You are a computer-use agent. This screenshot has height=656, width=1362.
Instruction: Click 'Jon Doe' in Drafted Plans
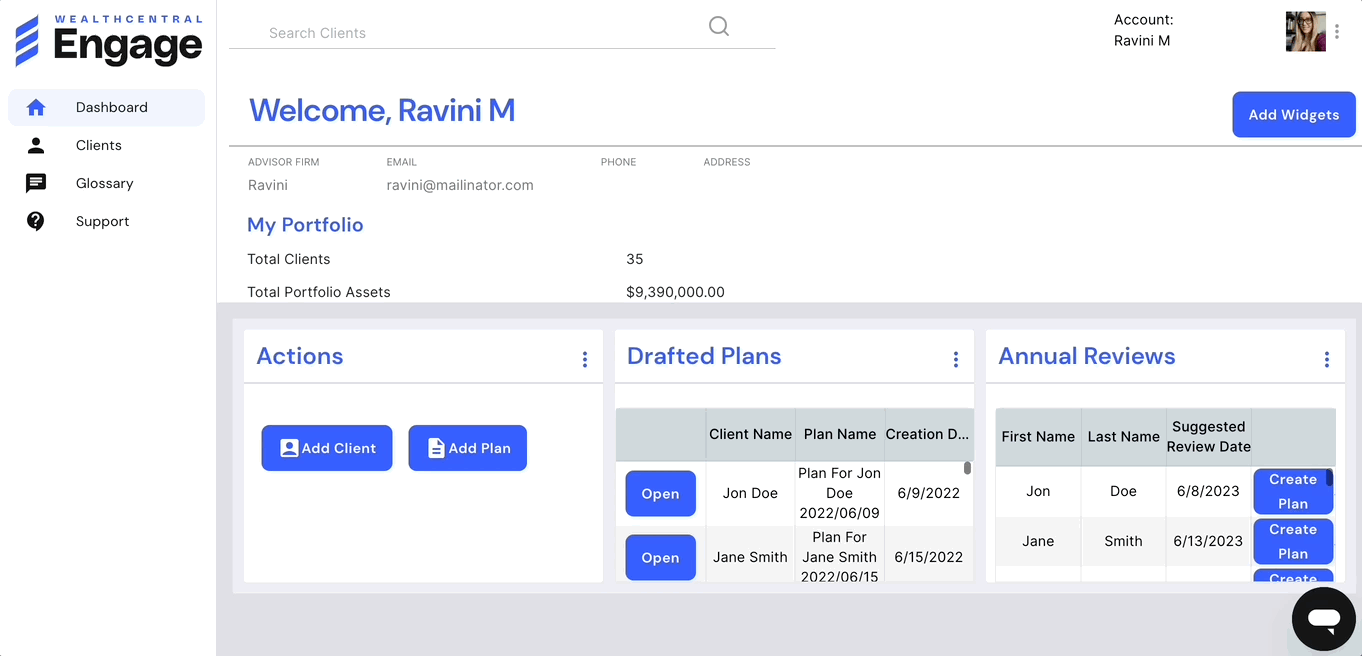pyautogui.click(x=750, y=493)
